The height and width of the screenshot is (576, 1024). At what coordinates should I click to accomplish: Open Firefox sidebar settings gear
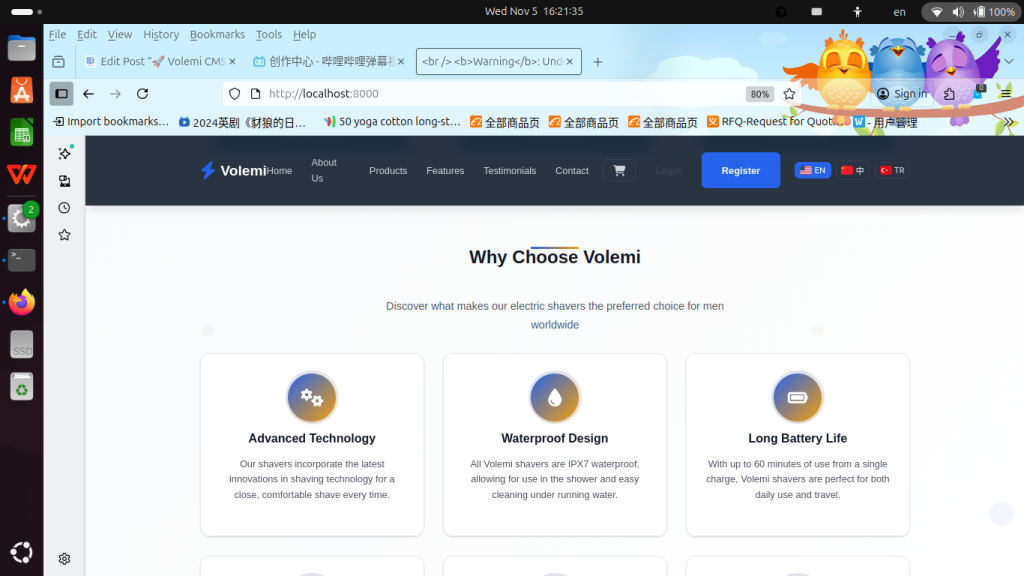click(x=65, y=559)
